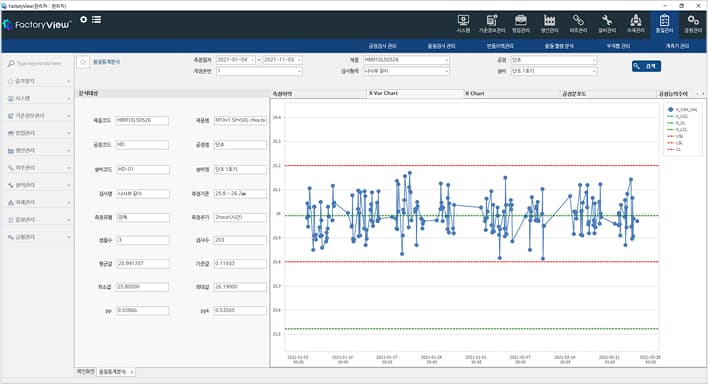The image size is (708, 384).
Task: Click the blue 검색 search button
Action: coord(646,66)
